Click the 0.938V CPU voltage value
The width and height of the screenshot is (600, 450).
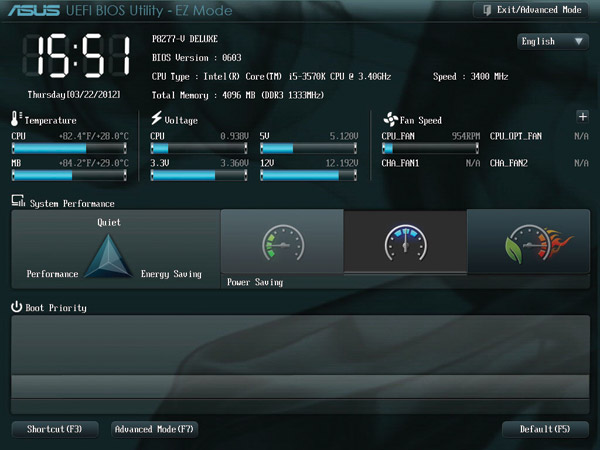point(235,136)
